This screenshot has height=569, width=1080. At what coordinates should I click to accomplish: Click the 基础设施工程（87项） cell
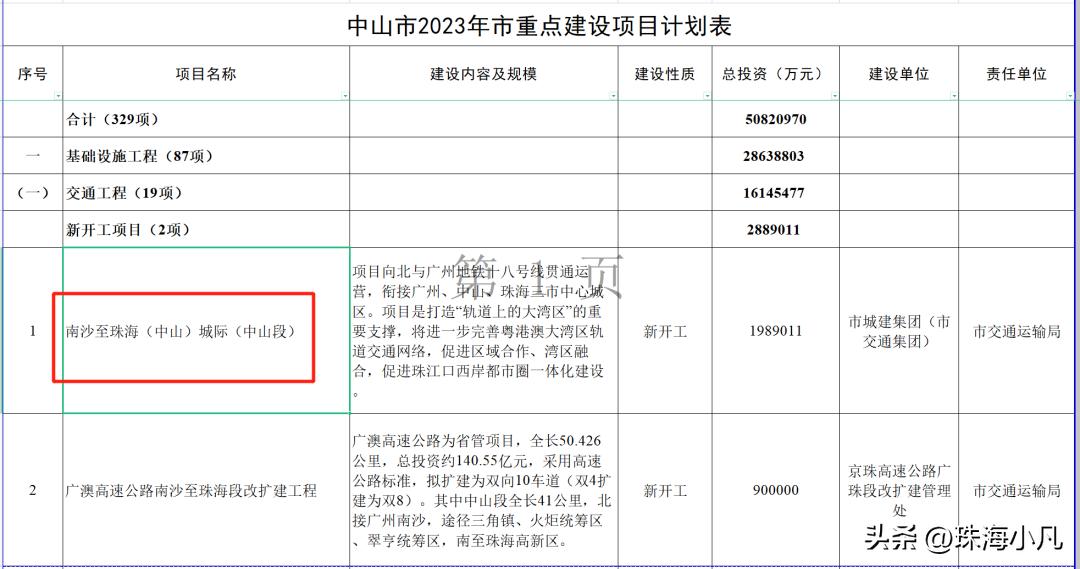[206, 156]
